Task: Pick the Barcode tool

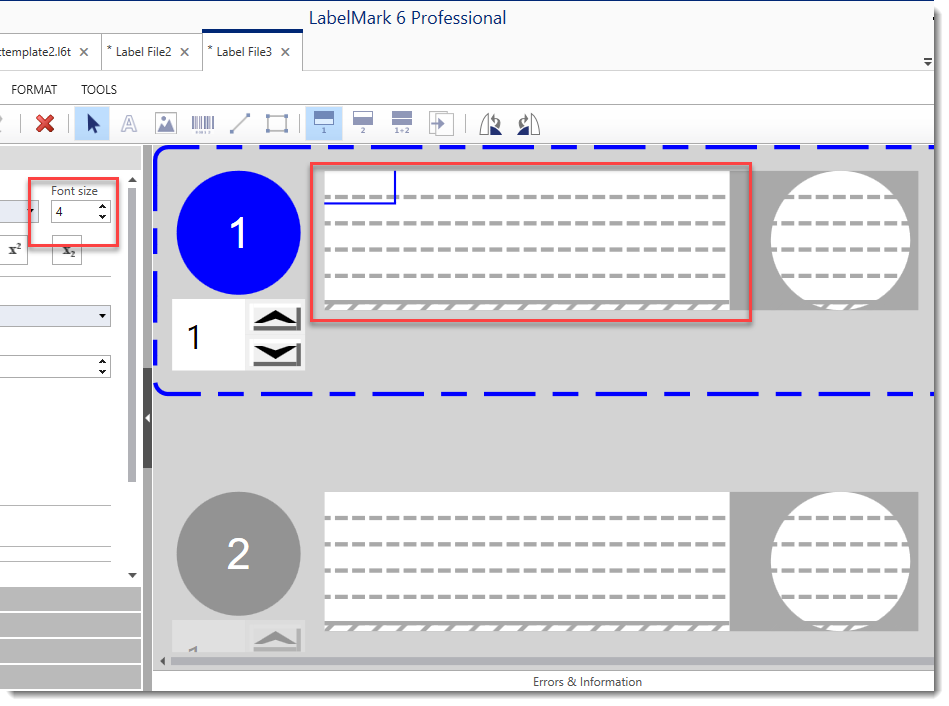Action: (202, 123)
